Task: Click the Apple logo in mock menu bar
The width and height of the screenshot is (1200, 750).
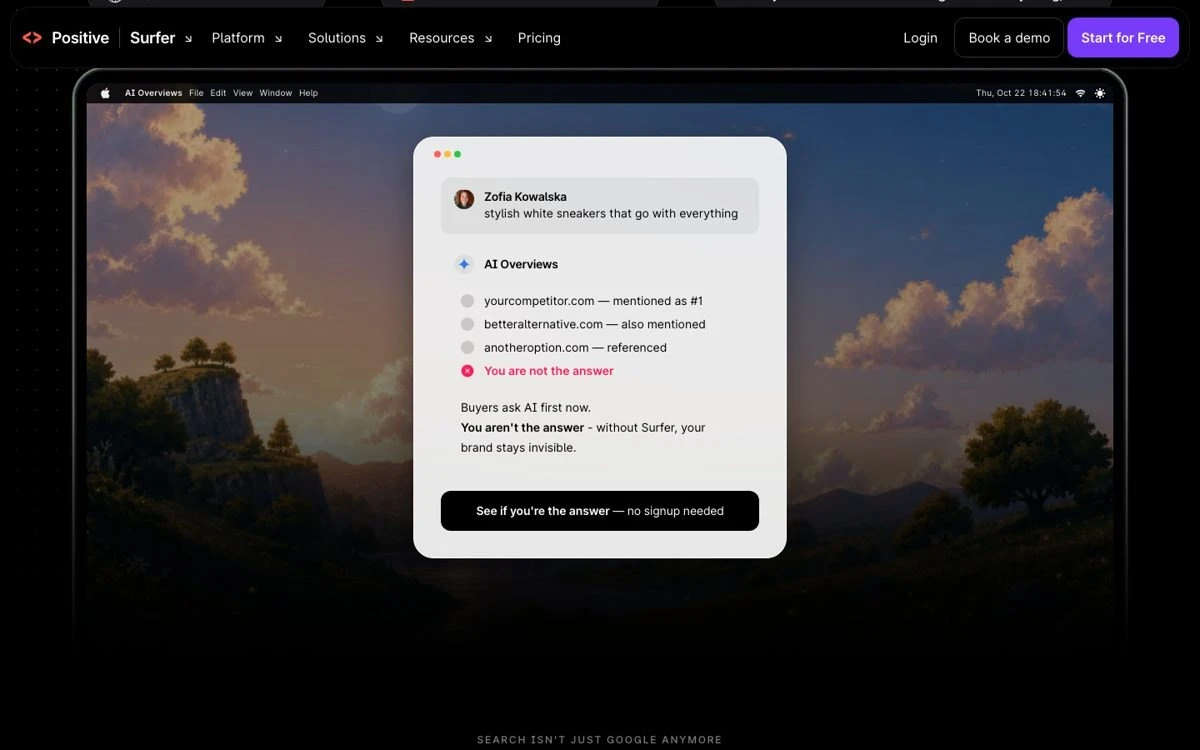Action: (105, 93)
